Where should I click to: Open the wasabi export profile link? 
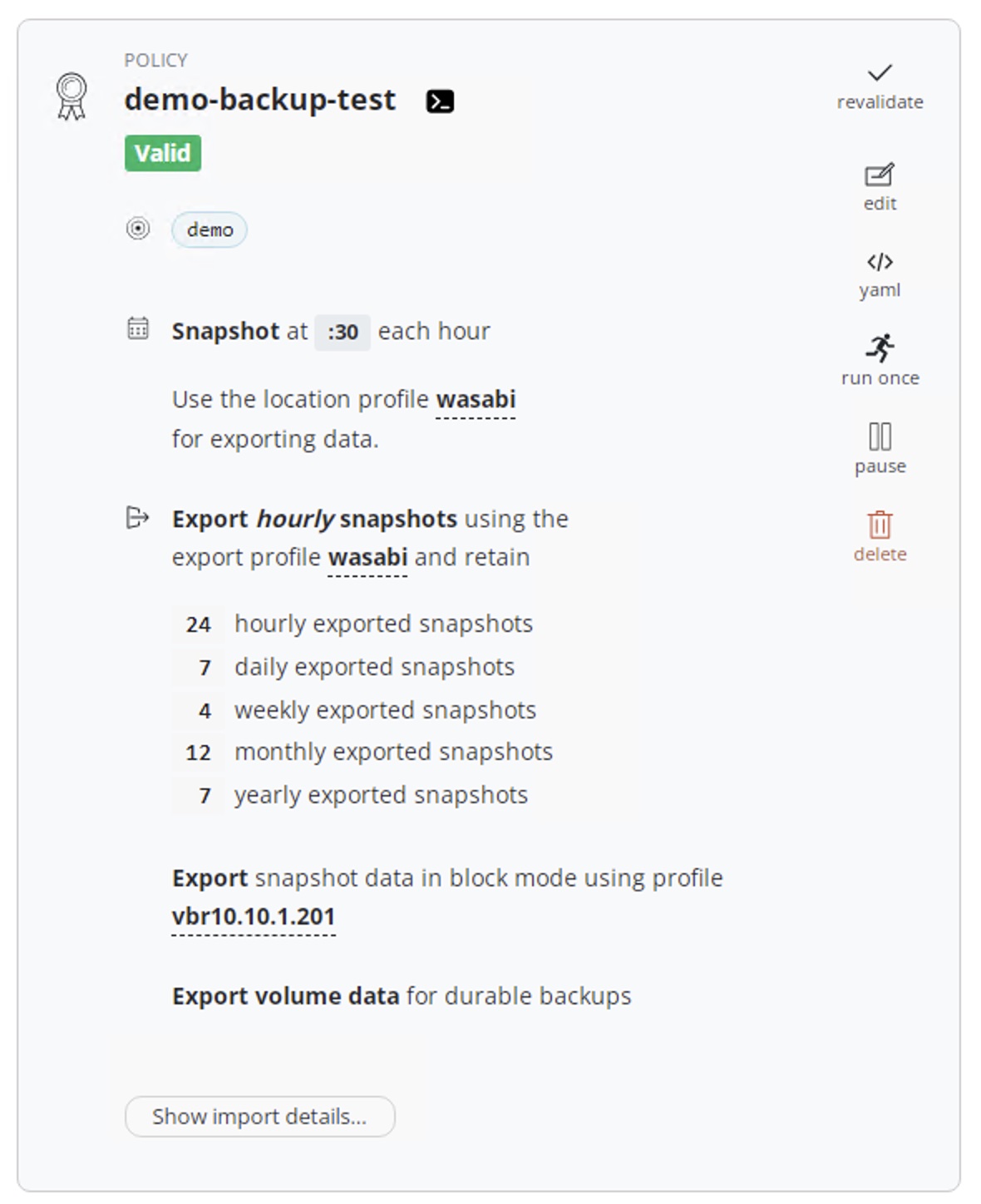367,557
